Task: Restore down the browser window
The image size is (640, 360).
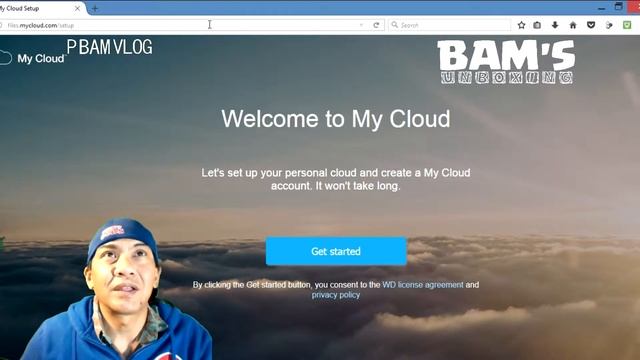Action: tap(619, 6)
